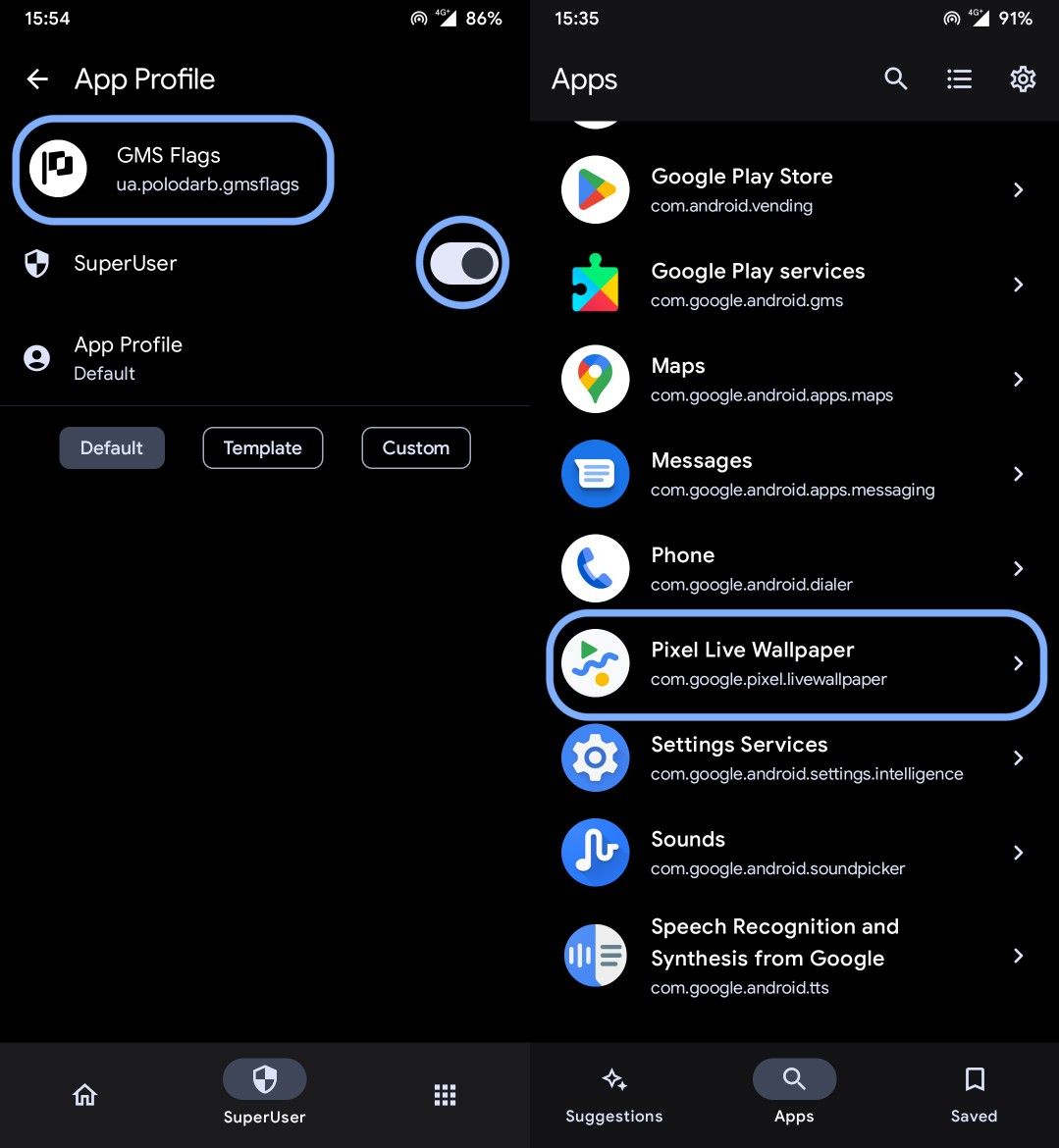
Task: Tap com.google.pixel.livewallpaper text
Action: pos(768,679)
